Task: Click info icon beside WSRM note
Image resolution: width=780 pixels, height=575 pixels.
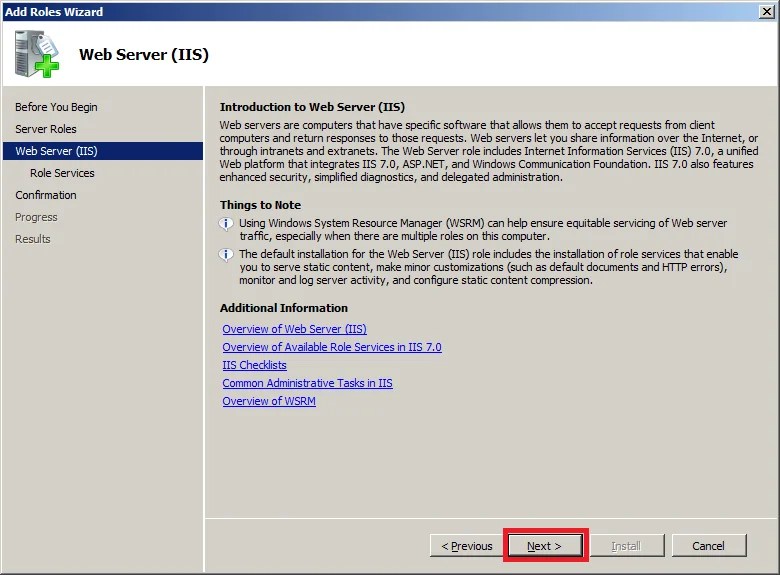Action: click(x=226, y=224)
